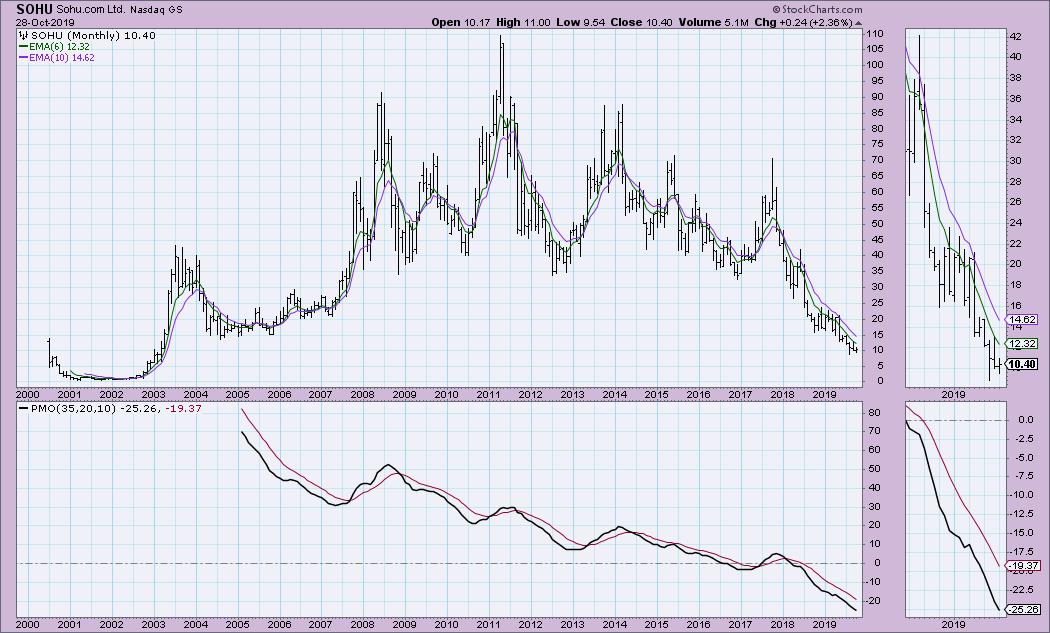
Task: Click the 2014 year label under the PMO chart
Action: (615, 624)
